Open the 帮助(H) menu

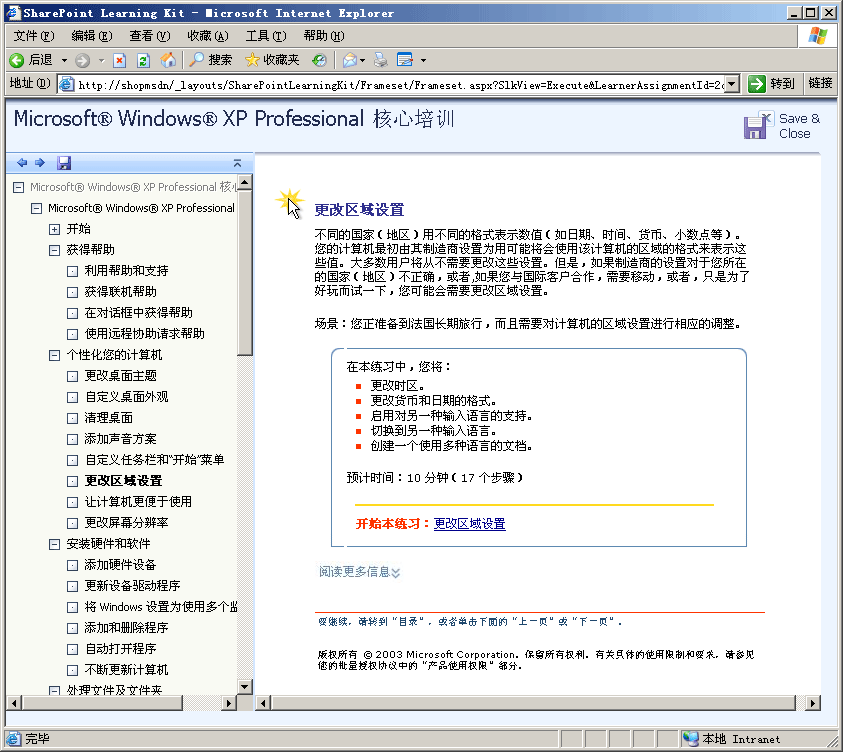tap(324, 36)
